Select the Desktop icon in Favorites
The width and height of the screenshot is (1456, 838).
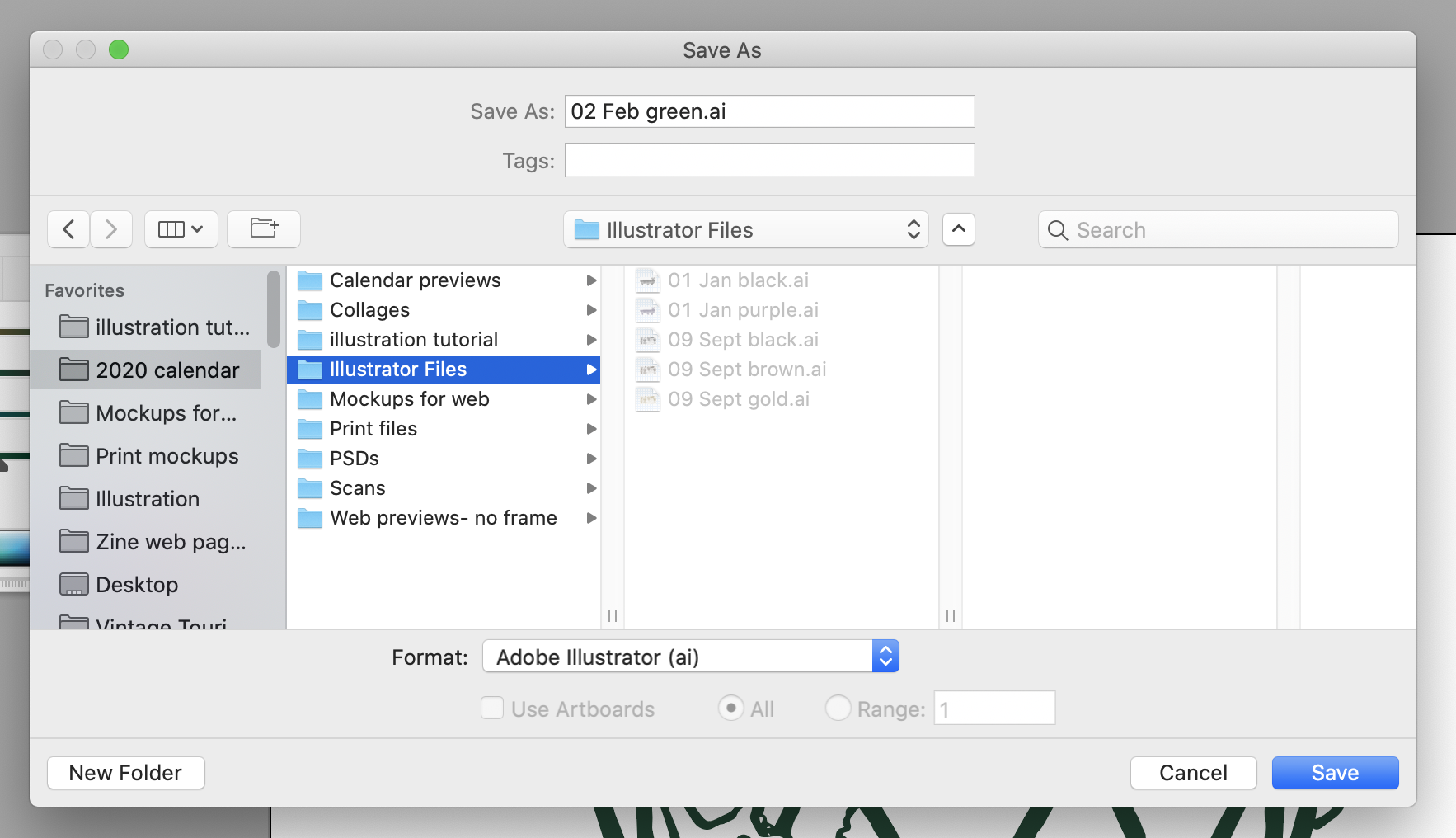coord(74,585)
